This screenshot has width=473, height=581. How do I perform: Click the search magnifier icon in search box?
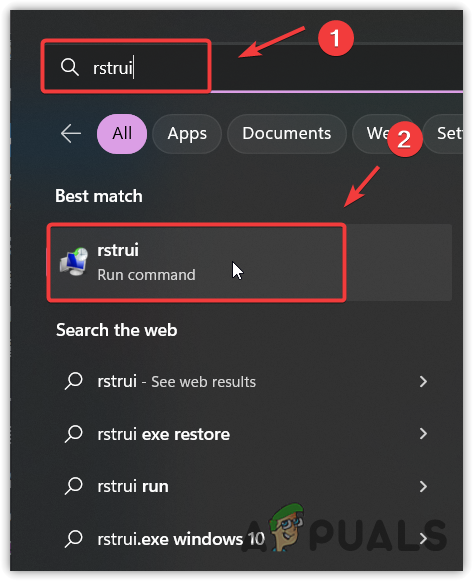pos(70,67)
